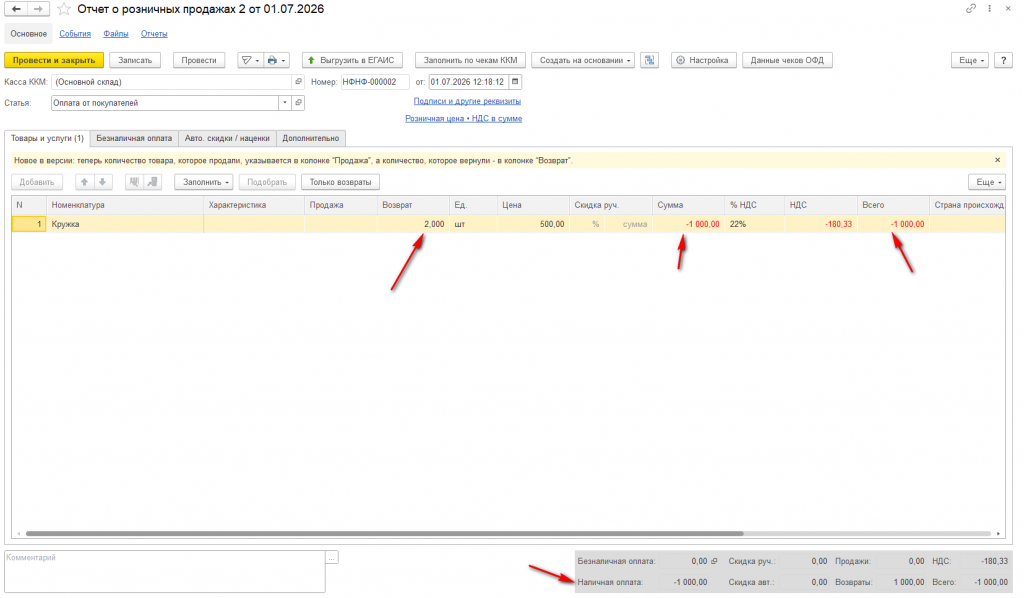Click the horizontal scrollbar under the table
The image size is (1024, 598).
pos(384,533)
